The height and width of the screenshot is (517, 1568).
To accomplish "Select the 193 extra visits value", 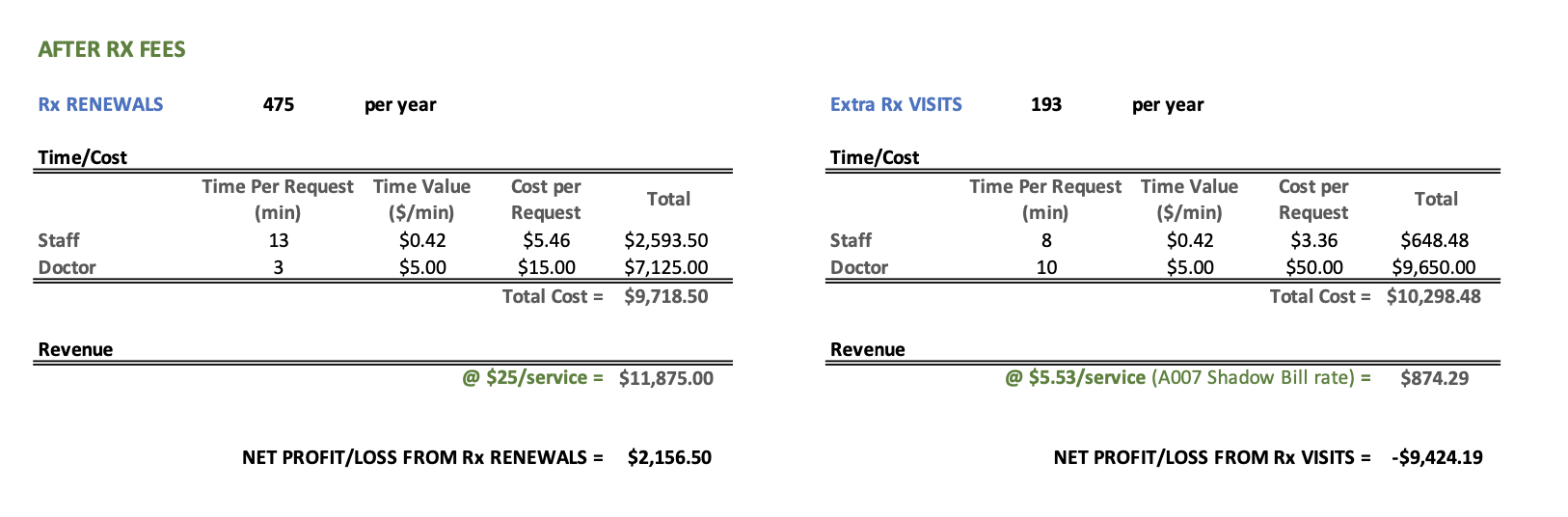I will [1046, 104].
